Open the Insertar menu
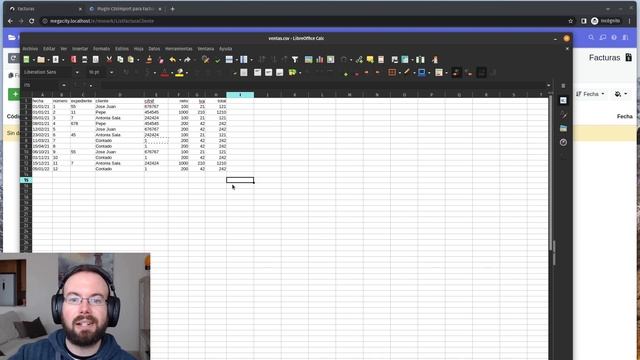 80,49
